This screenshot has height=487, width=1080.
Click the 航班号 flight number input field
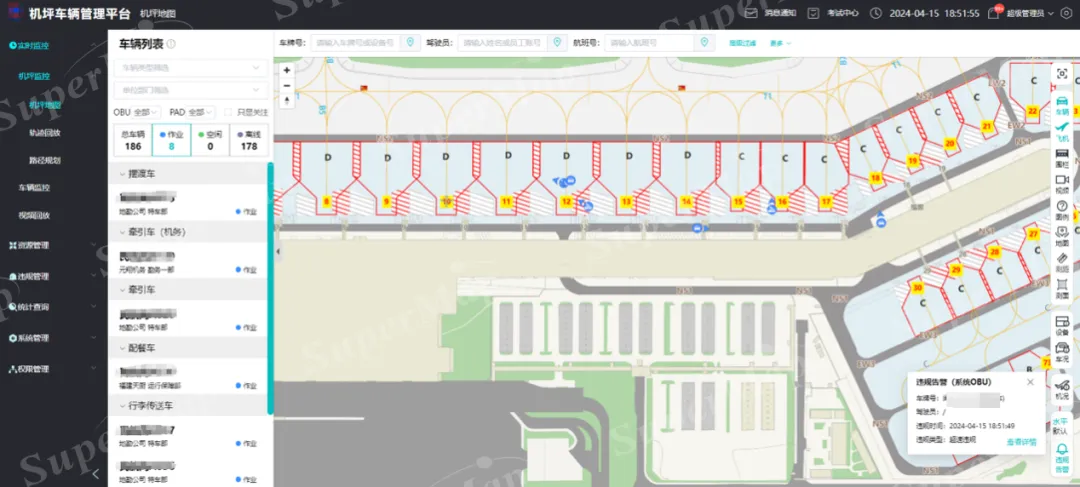coord(650,43)
